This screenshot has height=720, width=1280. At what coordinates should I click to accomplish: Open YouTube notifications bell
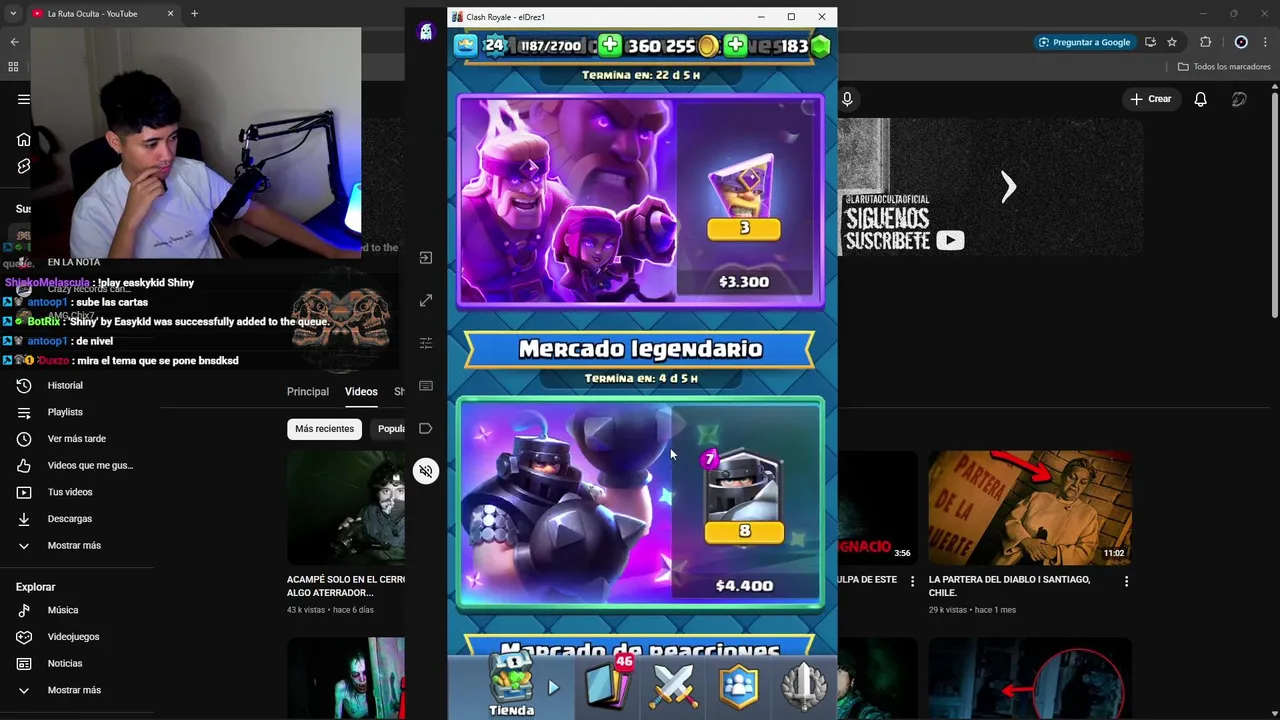click(1200, 99)
